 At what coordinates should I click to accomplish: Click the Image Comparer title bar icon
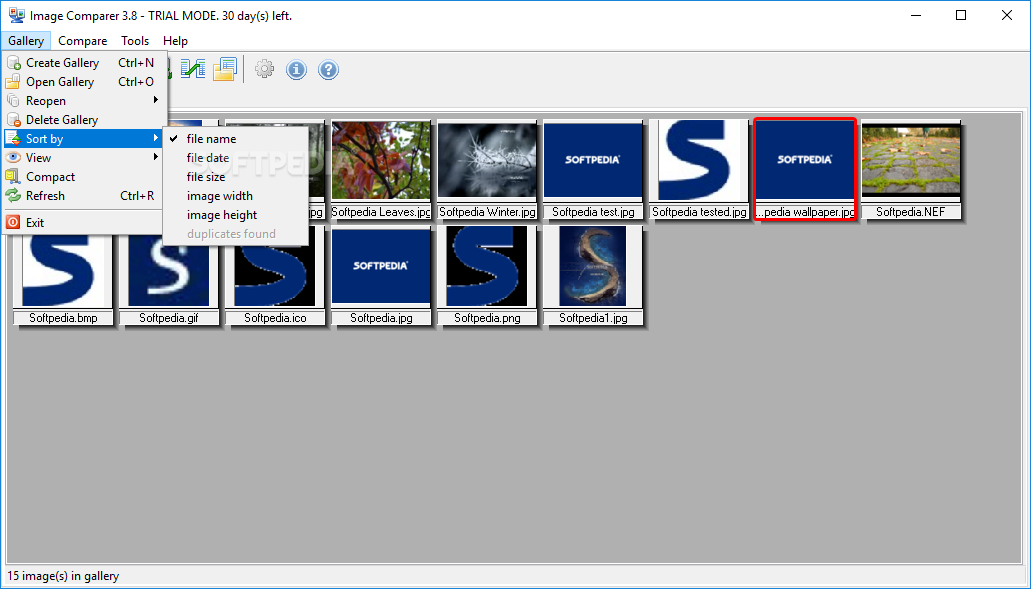tap(16, 16)
